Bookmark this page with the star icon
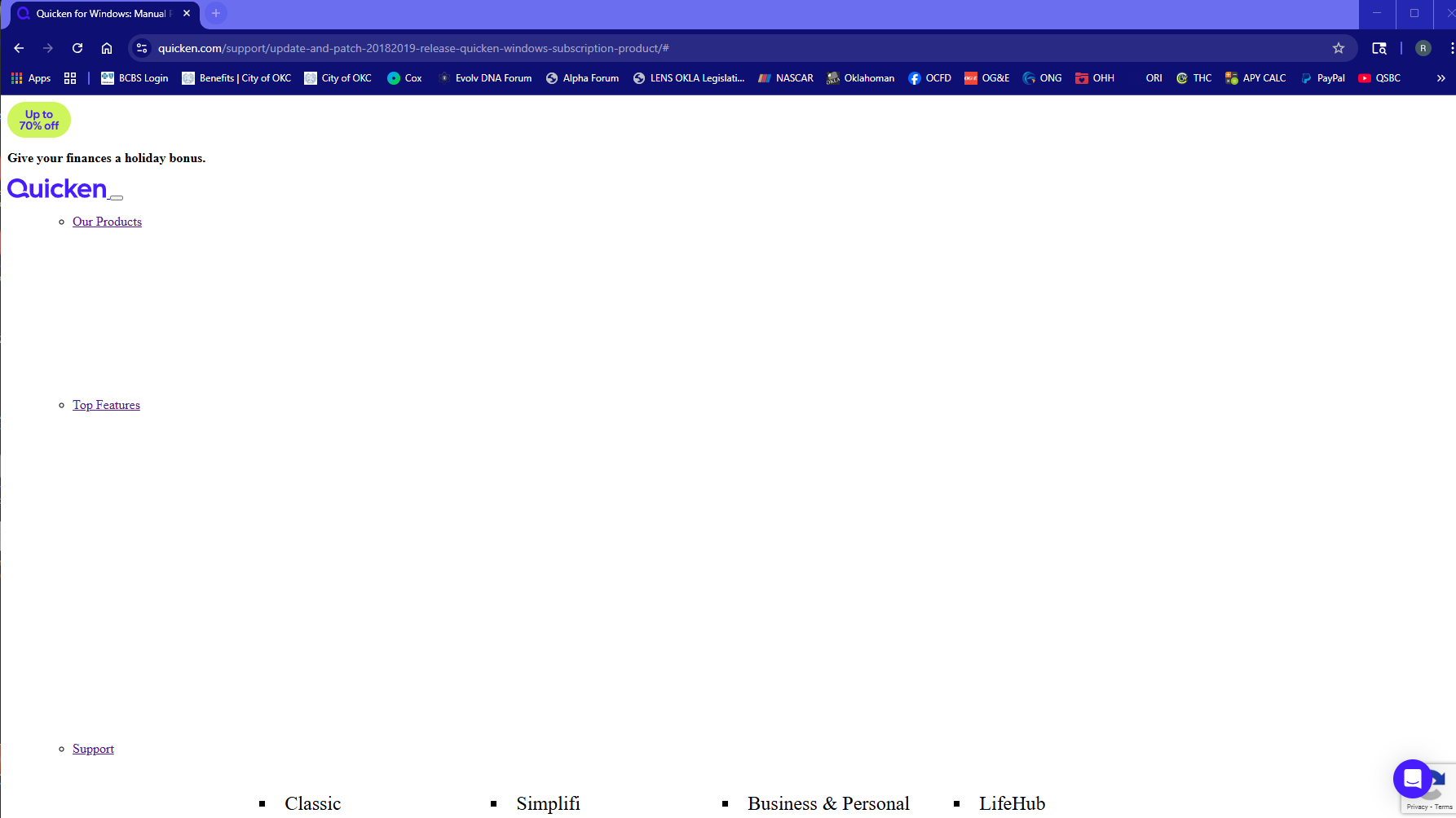Viewport: 1456px width, 818px height. [x=1339, y=48]
